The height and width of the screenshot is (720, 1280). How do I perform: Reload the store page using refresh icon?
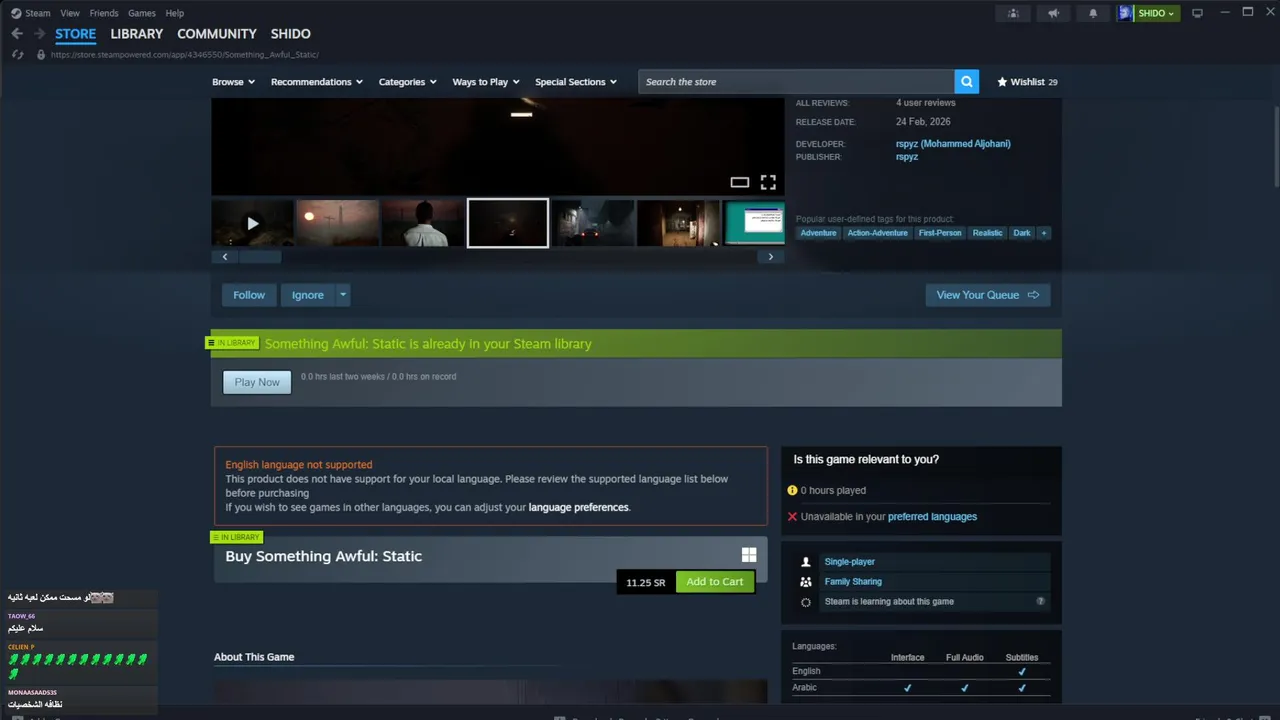click(x=17, y=54)
